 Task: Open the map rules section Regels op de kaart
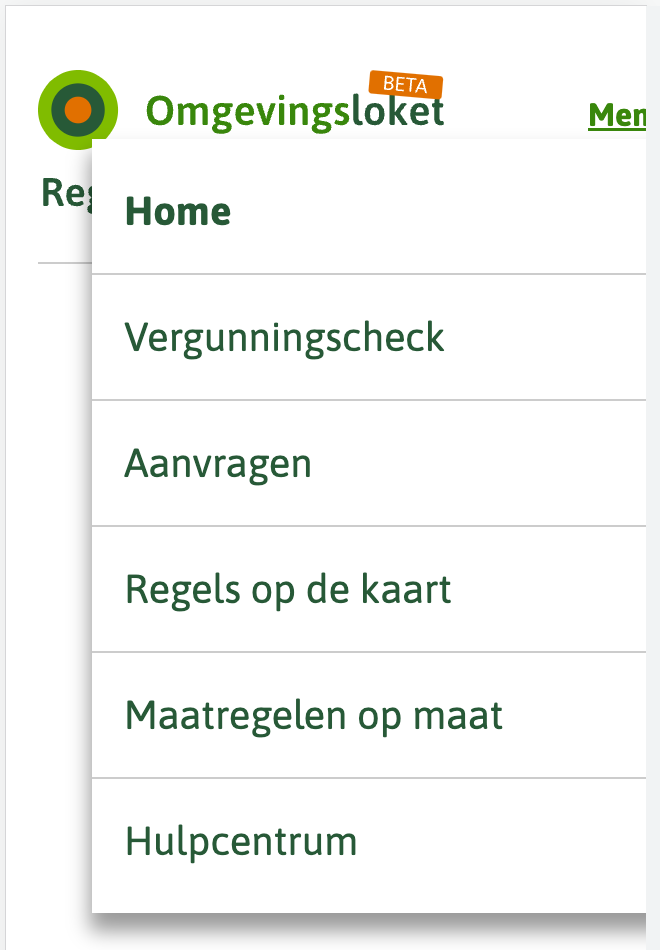tap(287, 589)
